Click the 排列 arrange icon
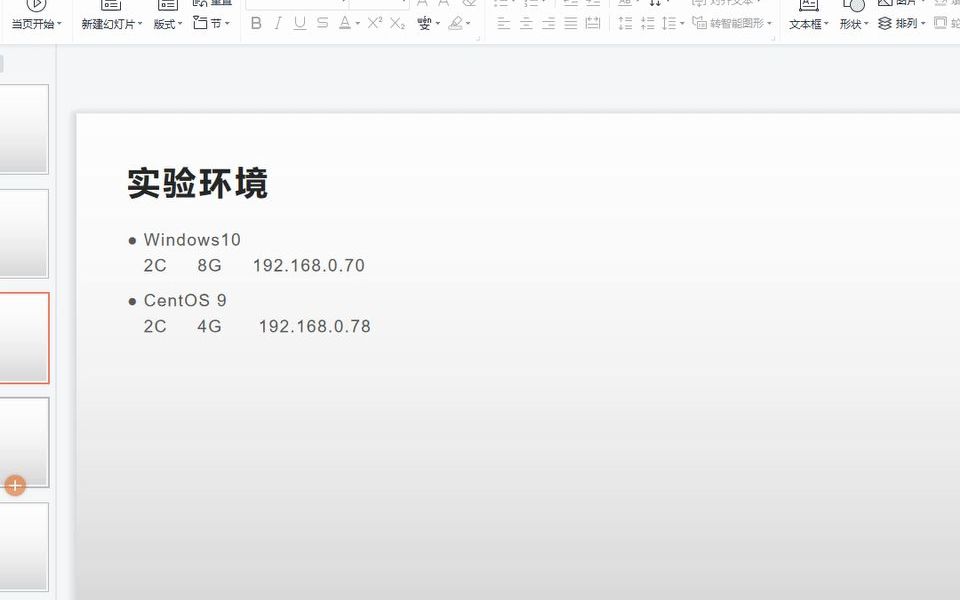The width and height of the screenshot is (960, 600). click(x=899, y=23)
